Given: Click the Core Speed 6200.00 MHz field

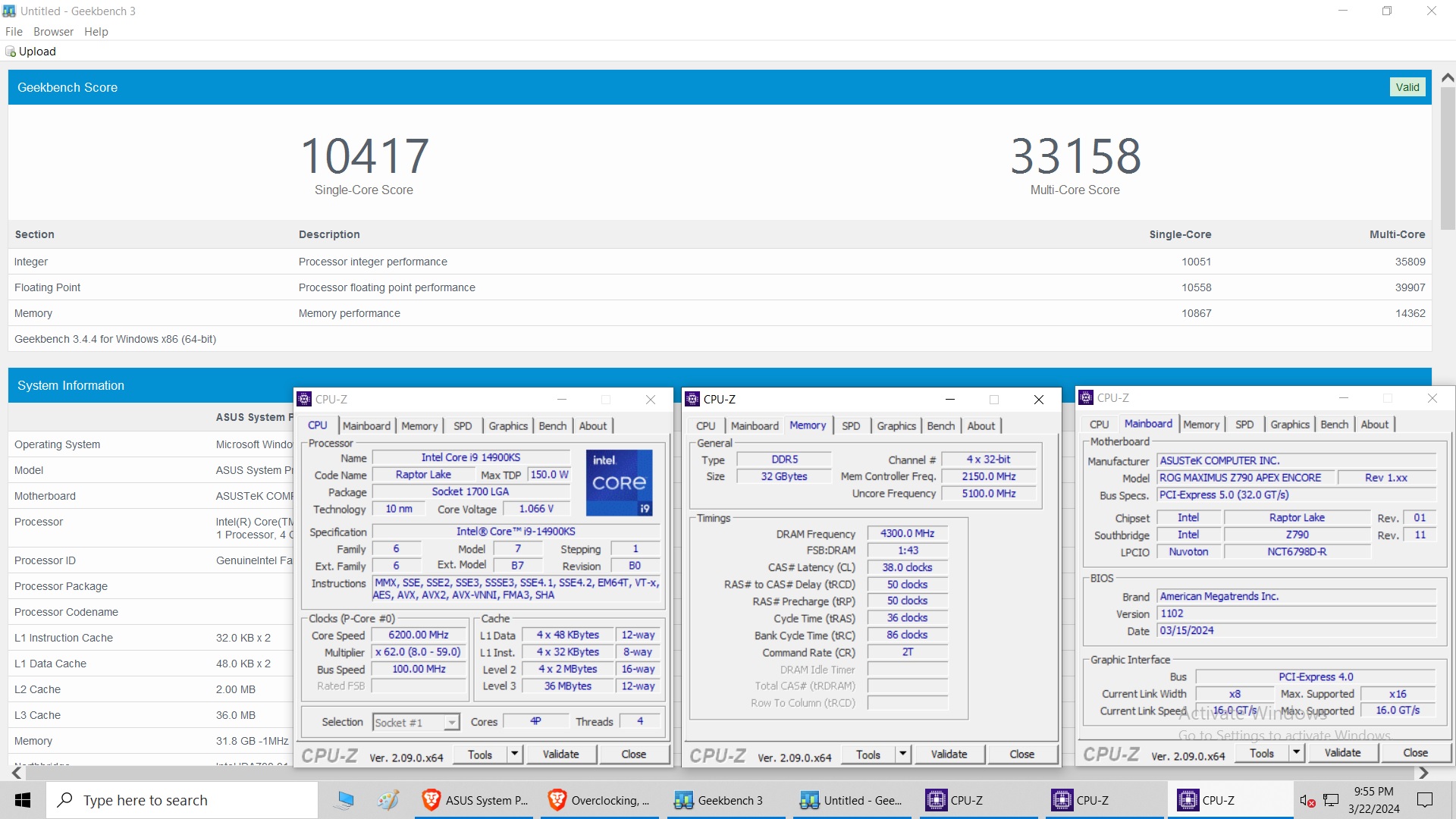Looking at the screenshot, I should coord(419,635).
